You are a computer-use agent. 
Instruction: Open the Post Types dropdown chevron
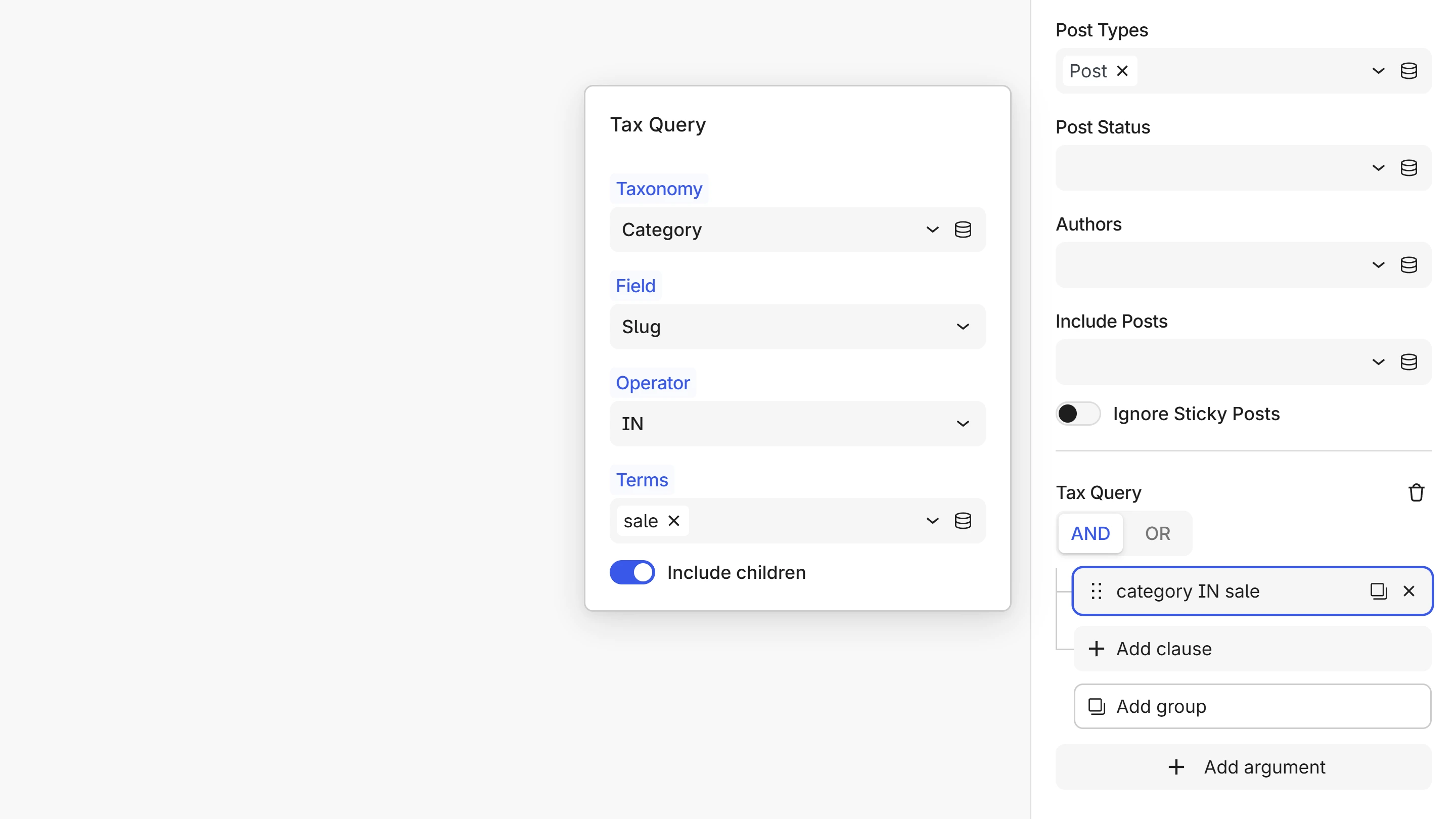coord(1379,71)
